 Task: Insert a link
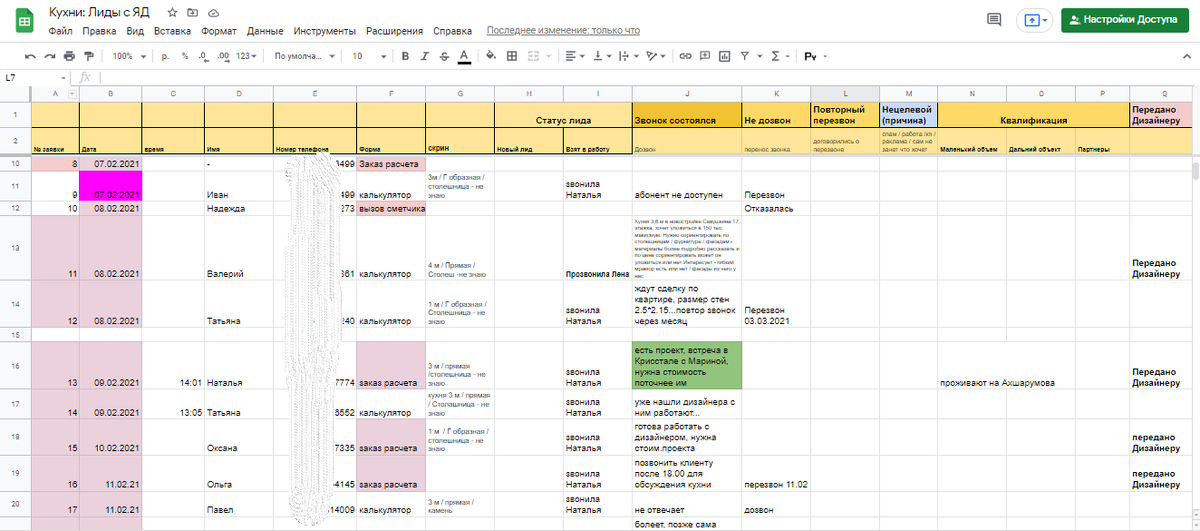pos(686,56)
